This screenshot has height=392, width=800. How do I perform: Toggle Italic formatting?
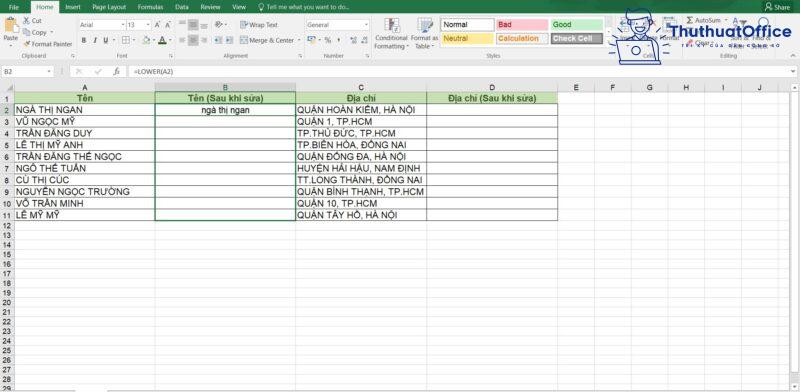click(94, 40)
